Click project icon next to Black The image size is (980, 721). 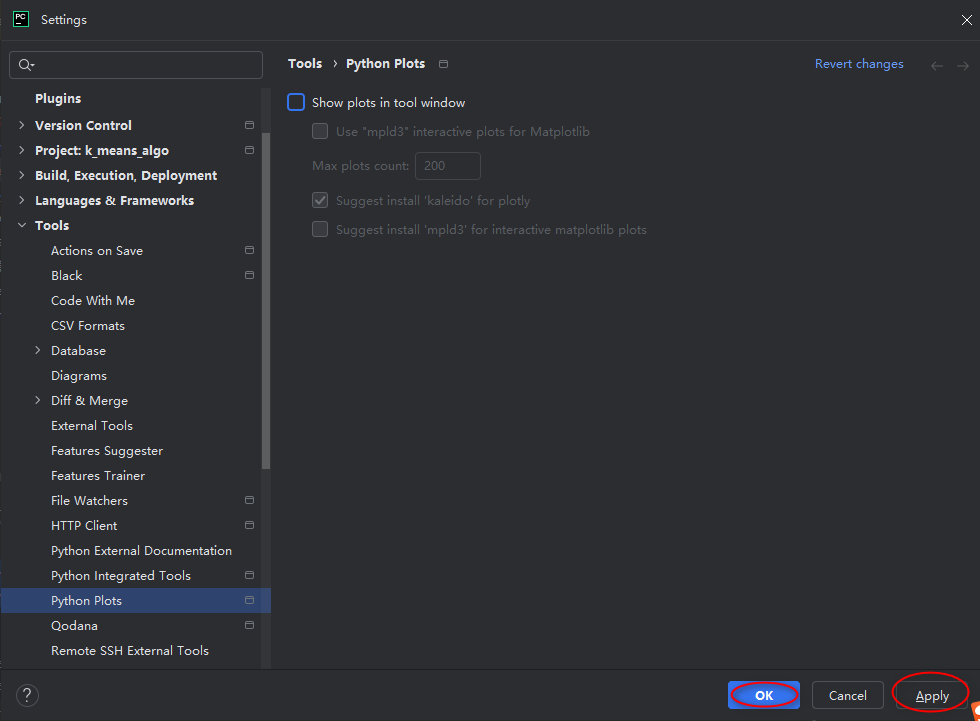click(x=249, y=275)
